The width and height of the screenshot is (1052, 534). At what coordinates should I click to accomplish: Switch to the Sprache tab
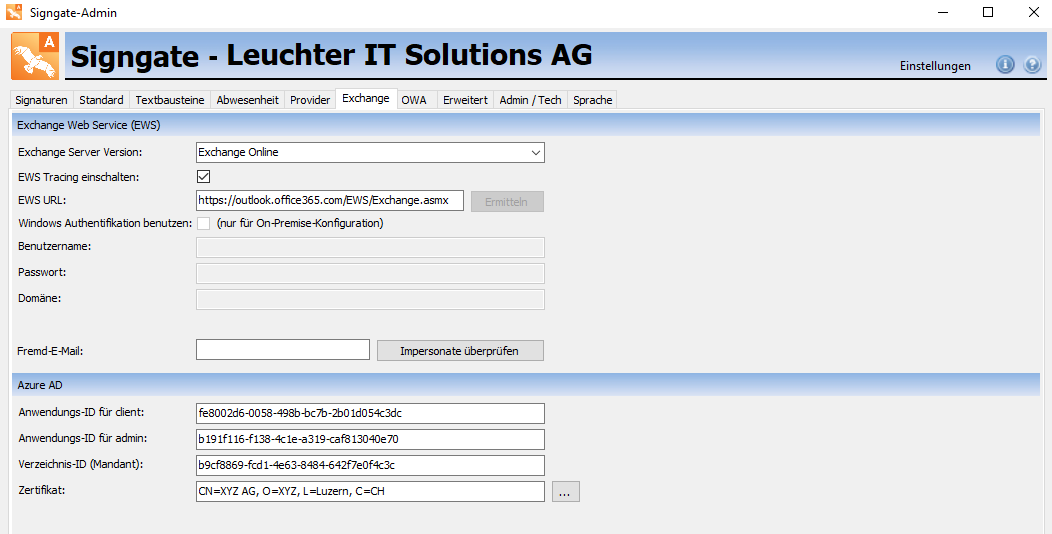point(592,100)
